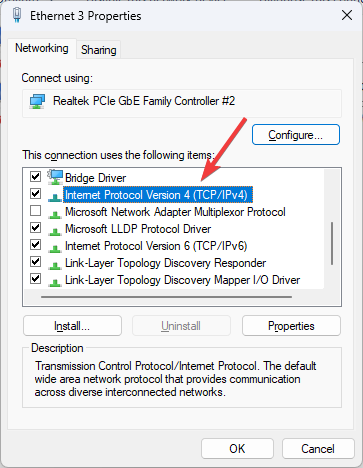
Task: Switch to the Sharing tab
Action: tap(99, 50)
